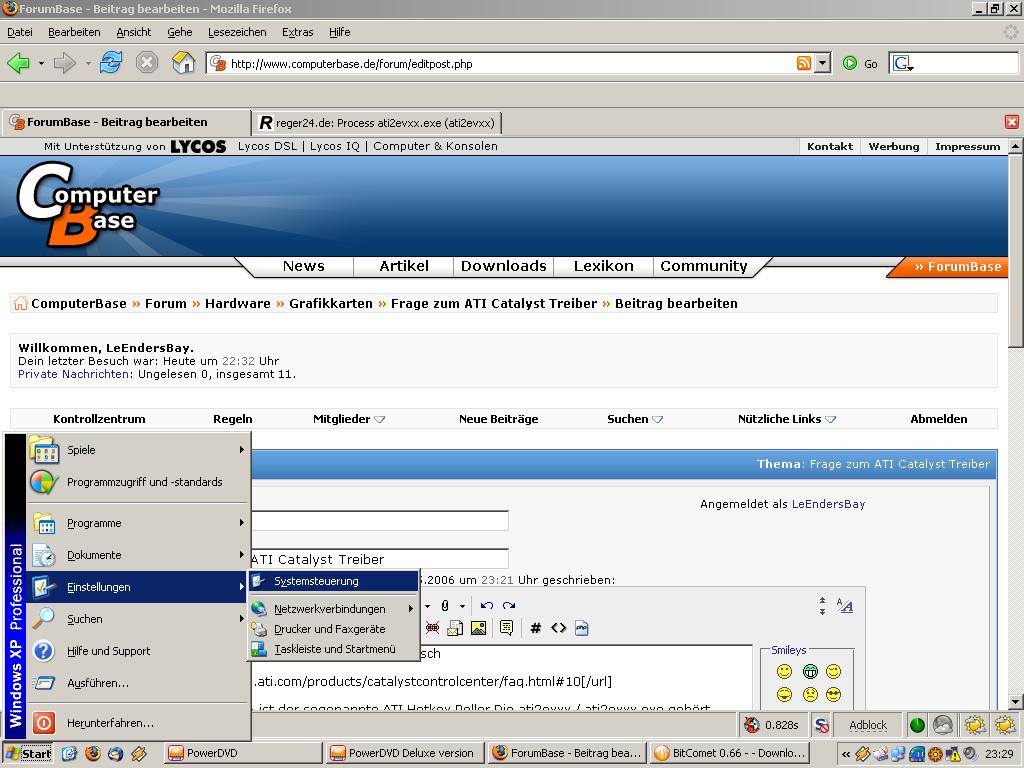The width and height of the screenshot is (1024, 768).
Task: Click Abmelden to log out
Action: 938,419
